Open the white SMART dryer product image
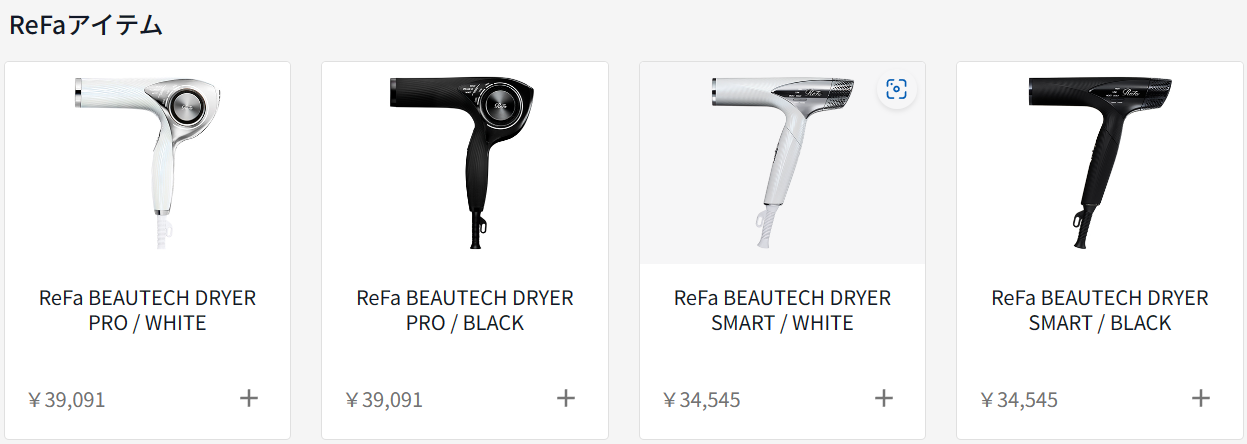Screen dimensions: 1247x444 (x=783, y=163)
